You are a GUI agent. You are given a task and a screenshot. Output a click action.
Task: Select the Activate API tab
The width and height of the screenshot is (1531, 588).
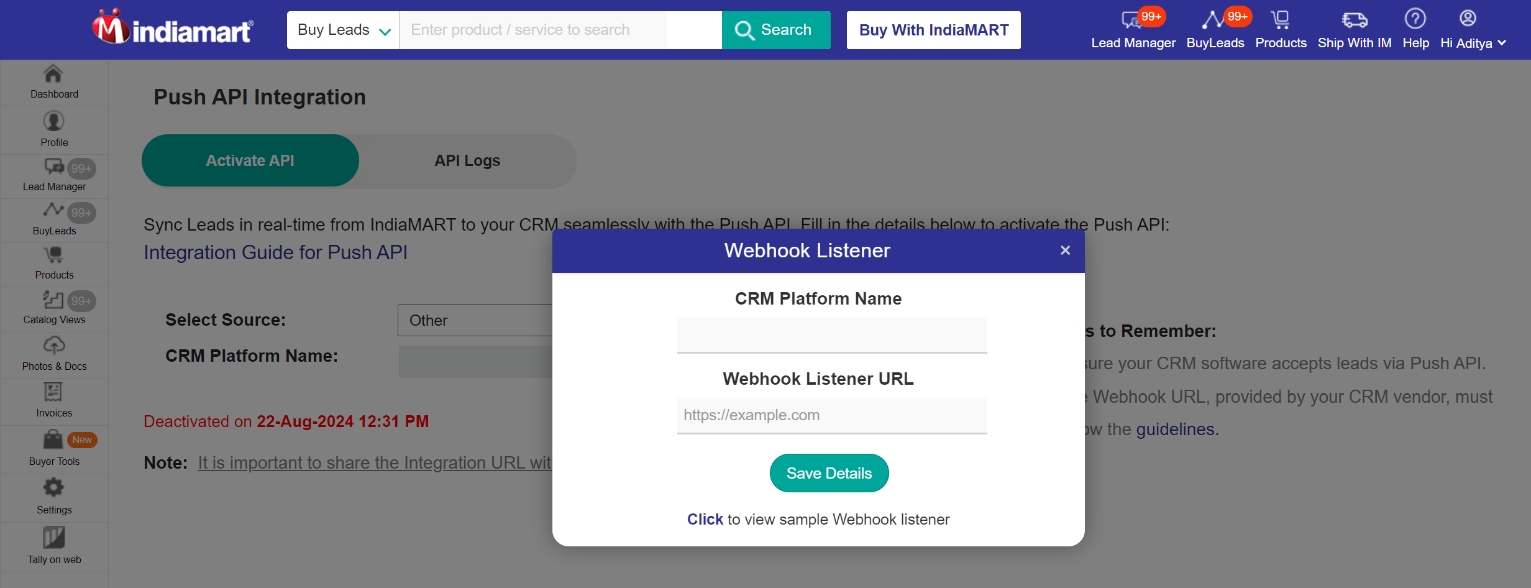tap(250, 160)
